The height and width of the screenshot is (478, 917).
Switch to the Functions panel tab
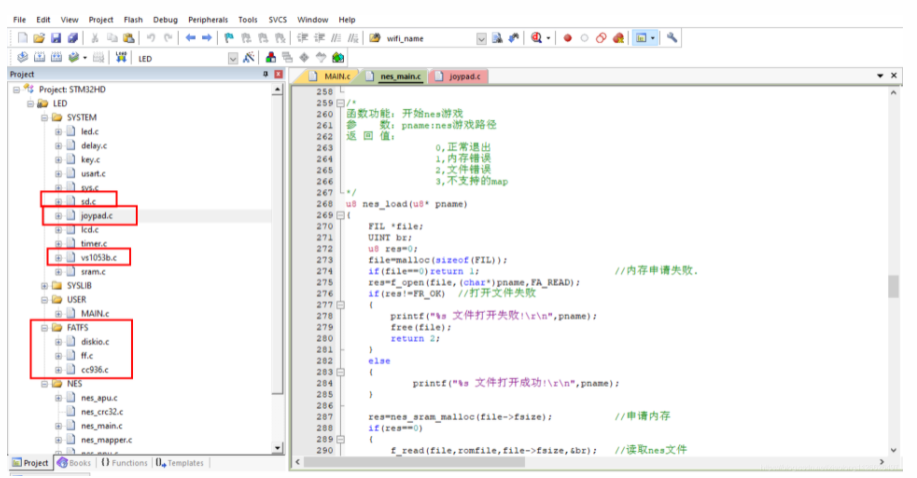(124, 463)
